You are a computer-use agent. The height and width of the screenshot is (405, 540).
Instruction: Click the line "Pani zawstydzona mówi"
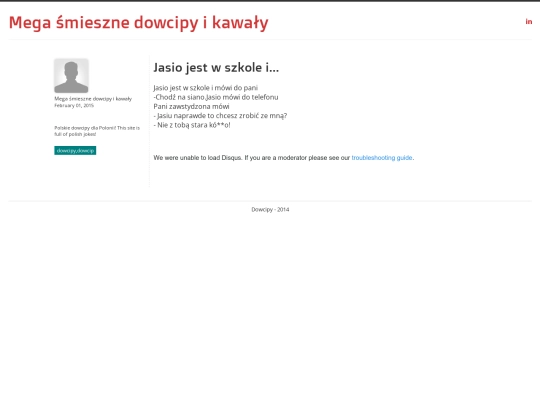(x=191, y=106)
